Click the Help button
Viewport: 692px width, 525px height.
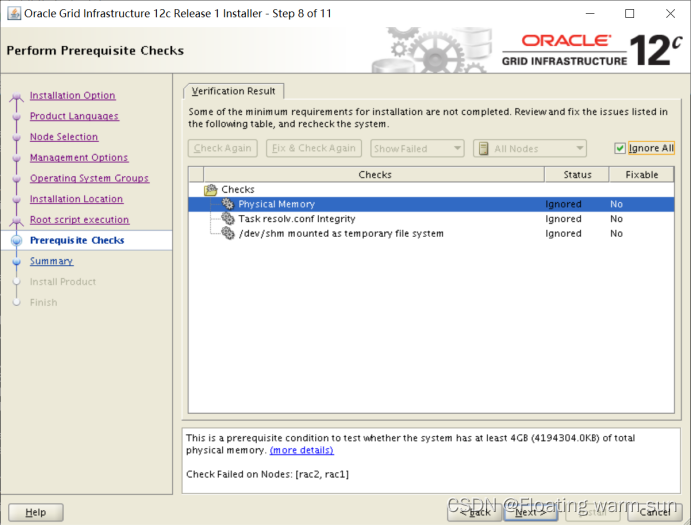coord(36,512)
